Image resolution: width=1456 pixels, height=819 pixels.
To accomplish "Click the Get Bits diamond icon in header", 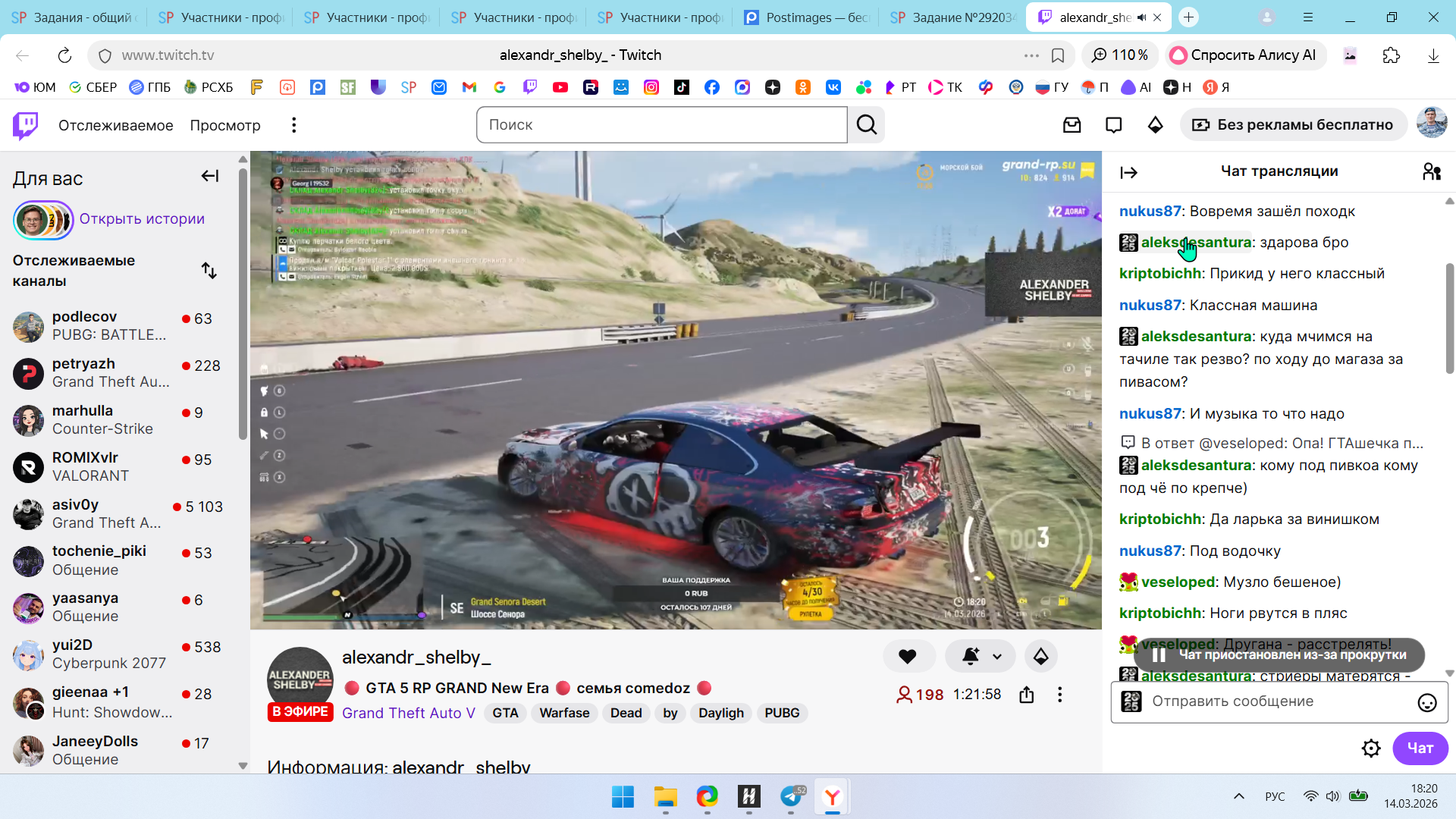I will tap(1155, 125).
